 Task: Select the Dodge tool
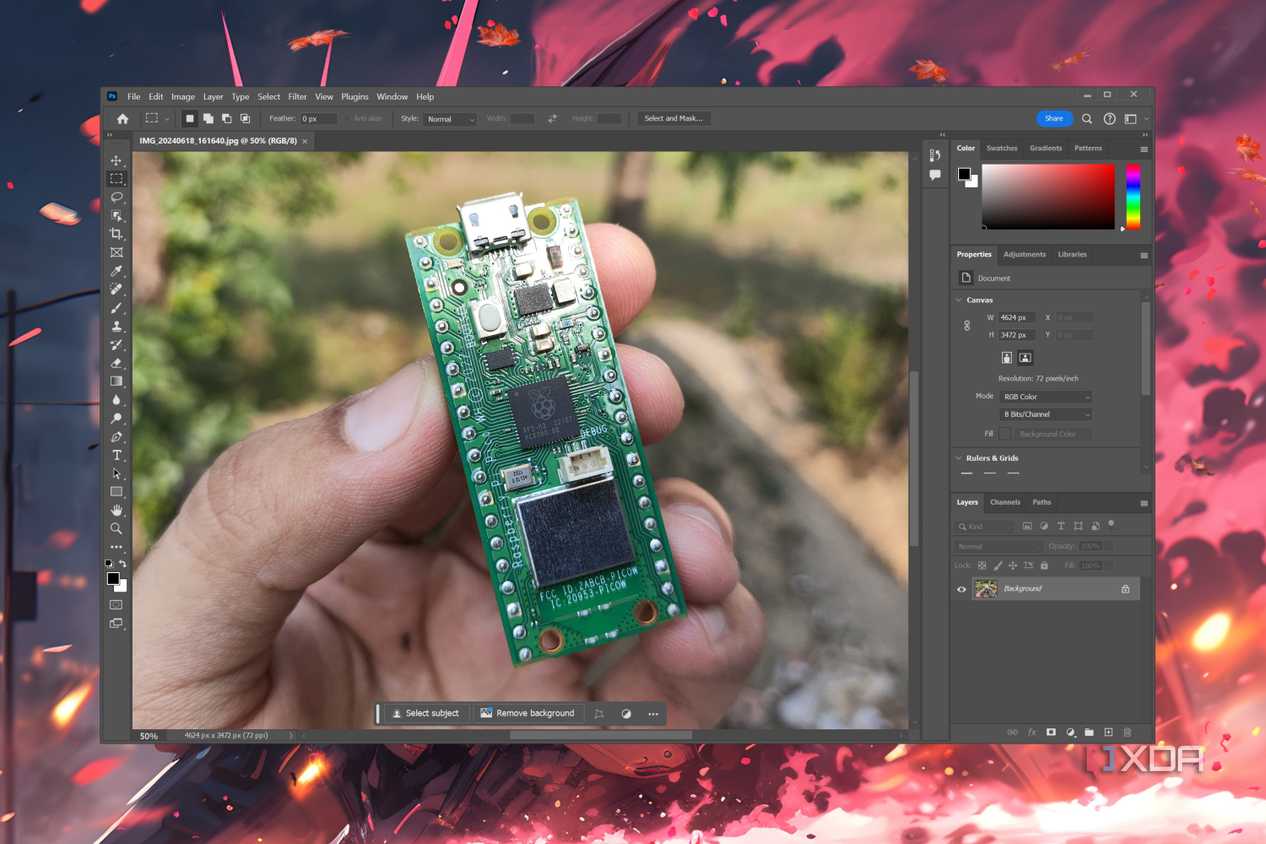pos(116,418)
